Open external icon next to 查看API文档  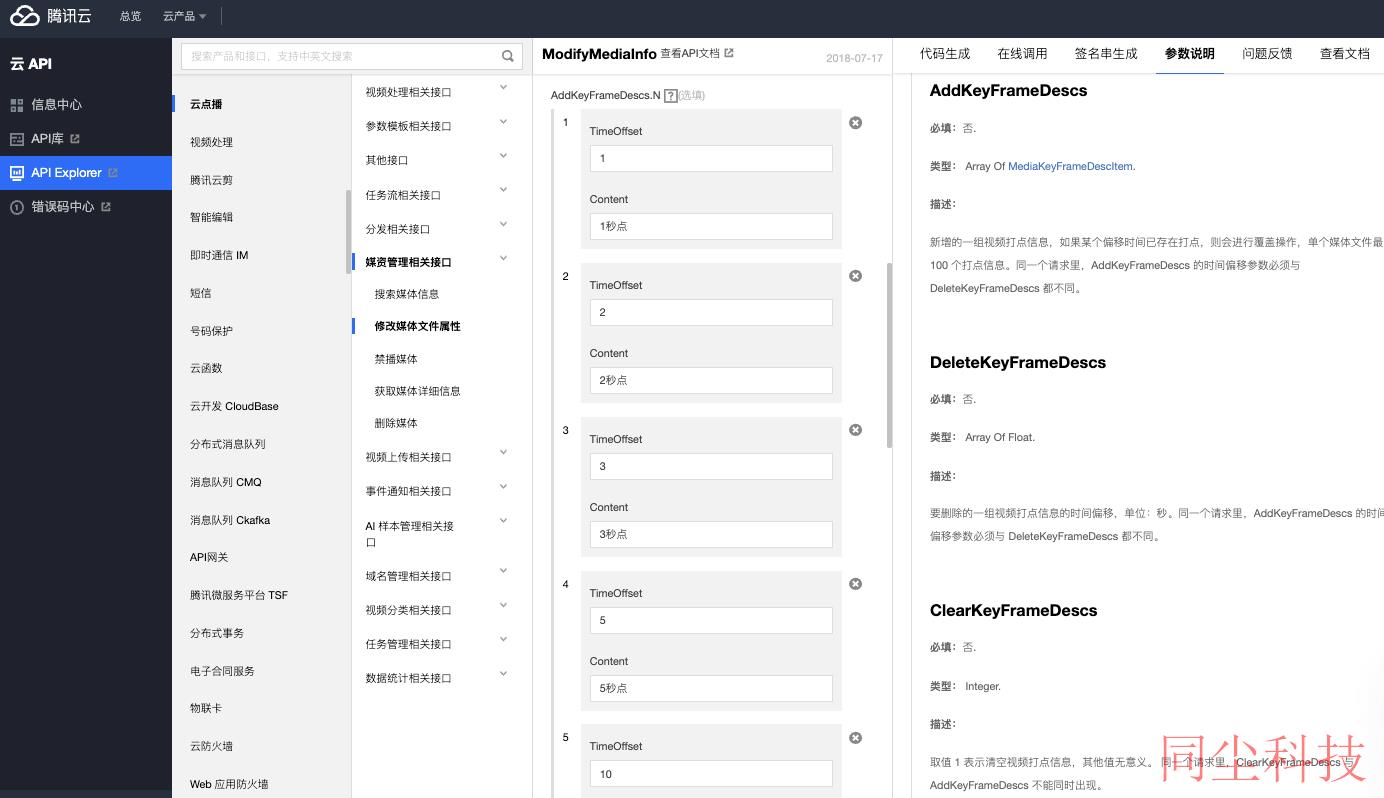[729, 53]
